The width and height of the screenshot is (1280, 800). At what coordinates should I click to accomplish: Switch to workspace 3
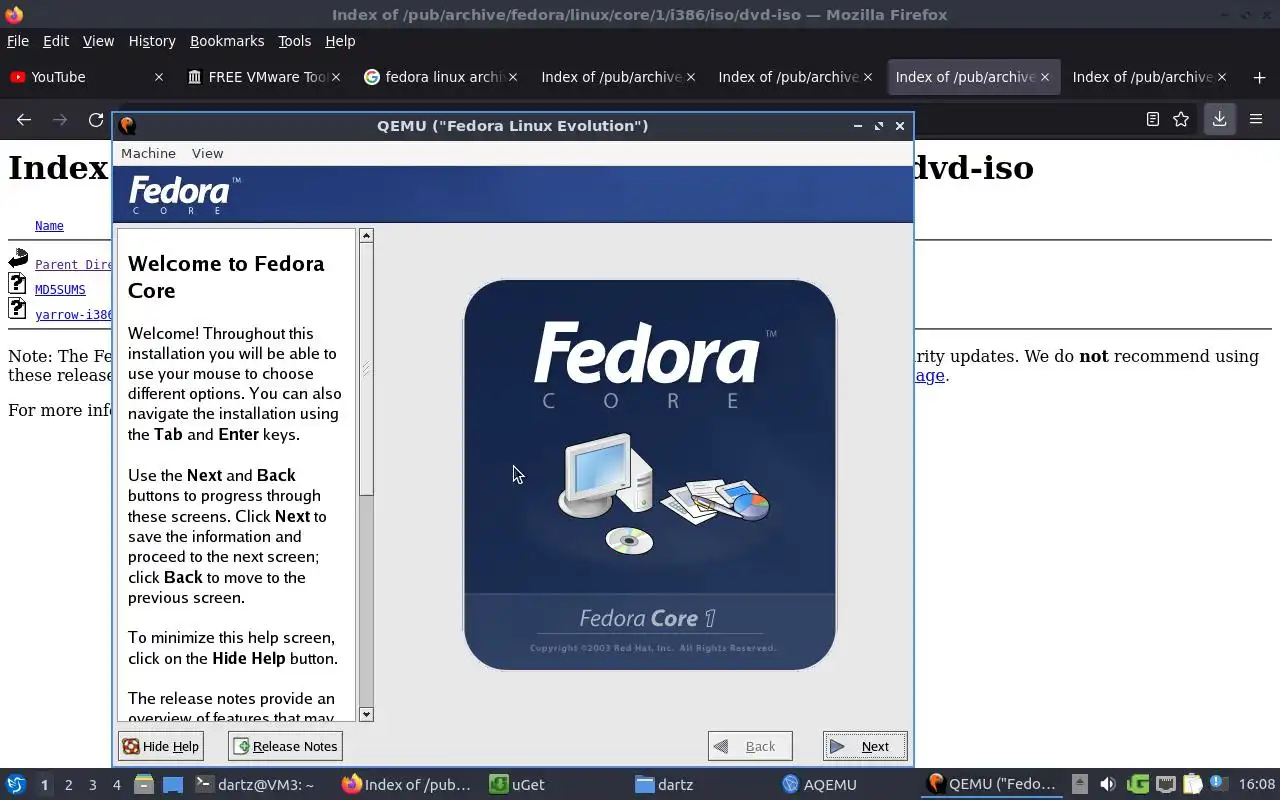pos(92,785)
